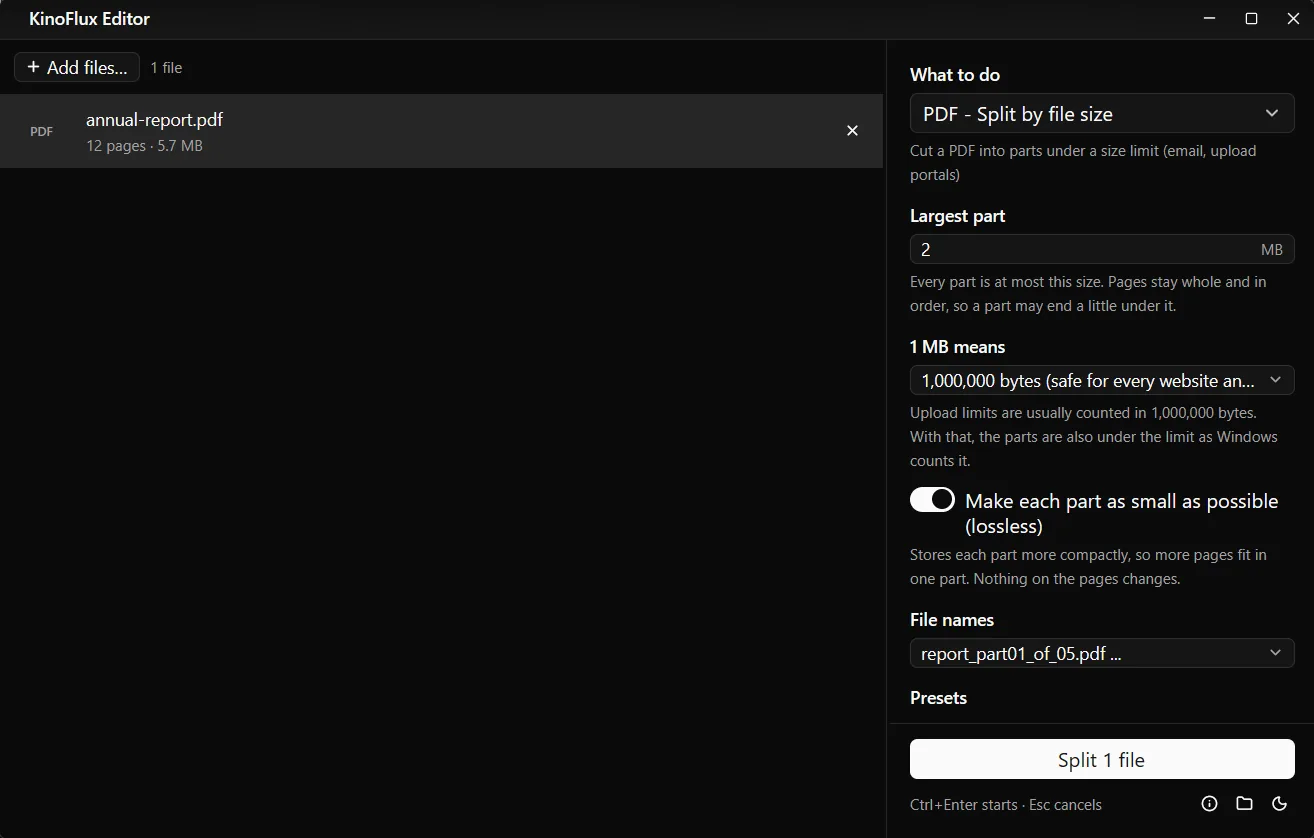Maximize the KinoFlux Editor window
The width and height of the screenshot is (1314, 838).
click(x=1251, y=19)
